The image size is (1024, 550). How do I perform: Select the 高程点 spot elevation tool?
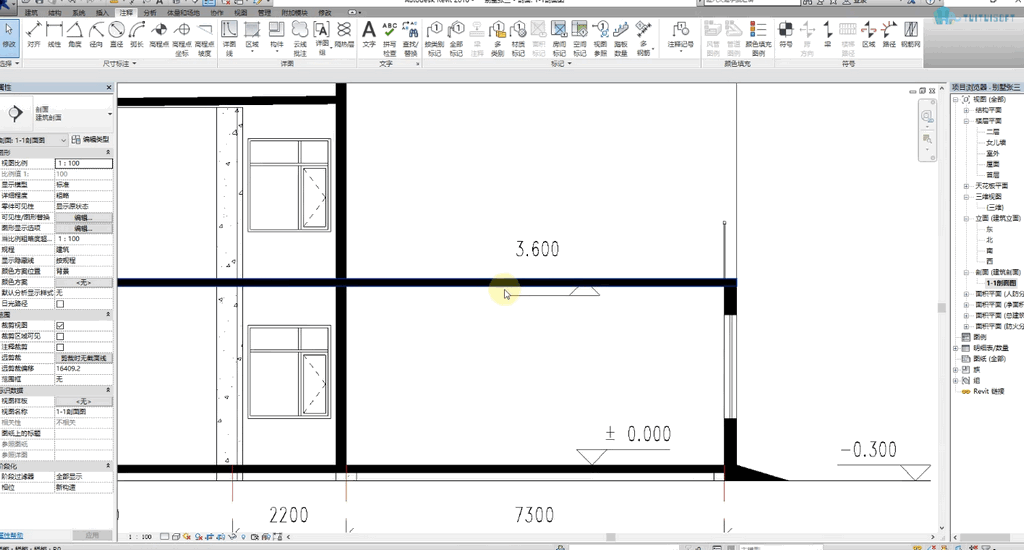pos(159,35)
